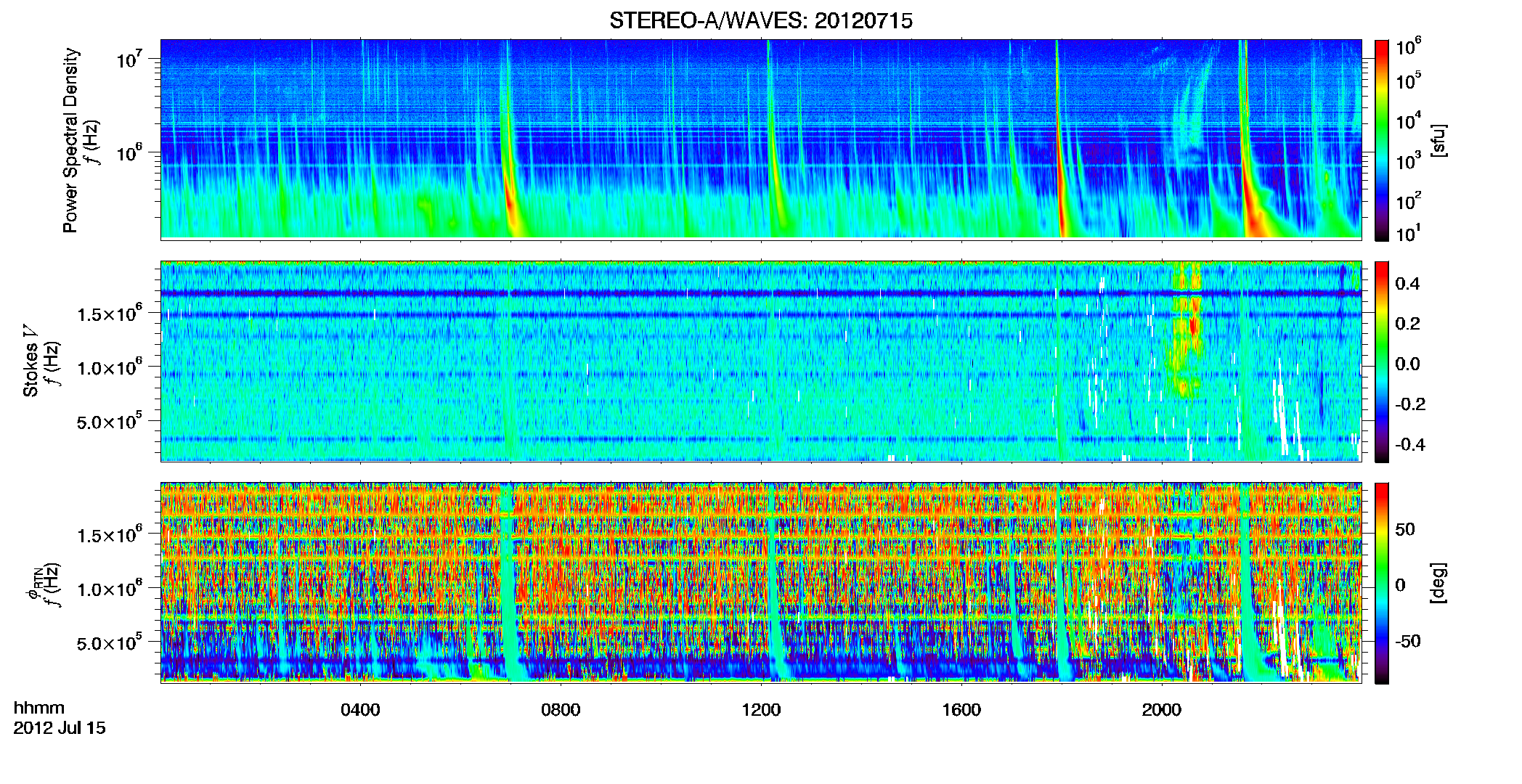
Task: Select the 0800 time tick label
Action: 561,710
